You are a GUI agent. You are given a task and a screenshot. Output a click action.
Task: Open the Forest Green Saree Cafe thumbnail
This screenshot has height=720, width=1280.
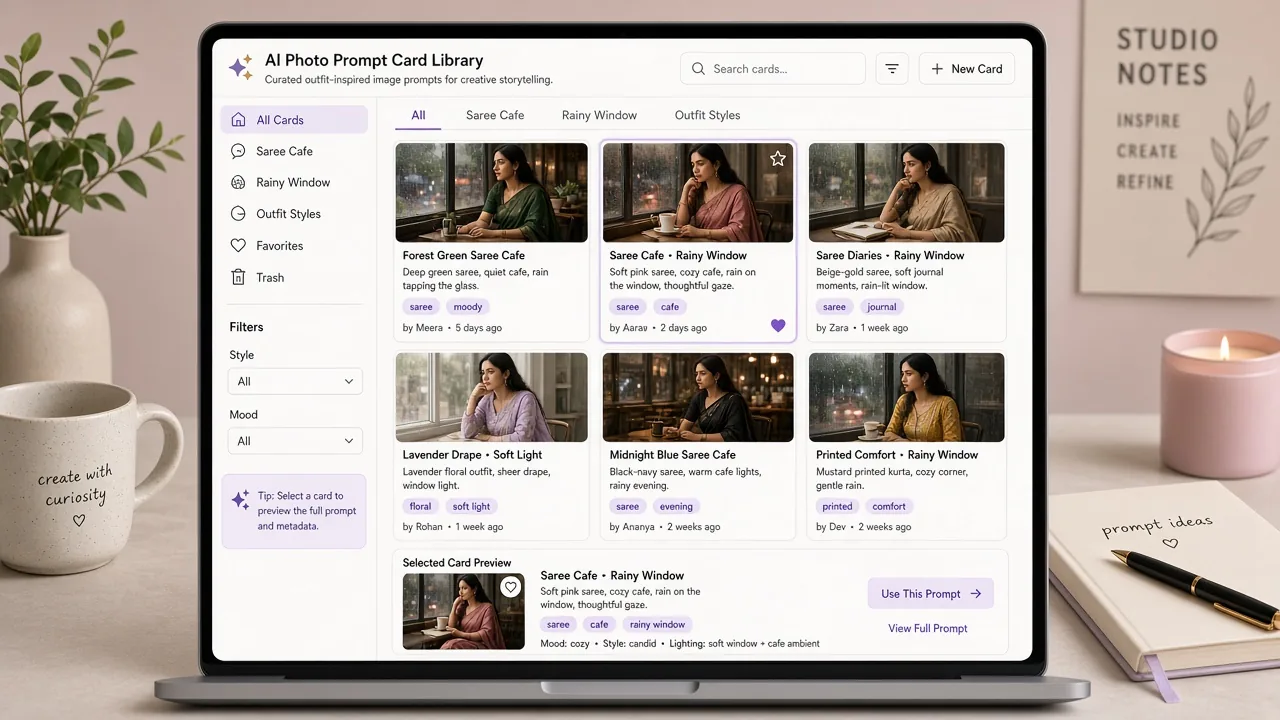(x=491, y=192)
